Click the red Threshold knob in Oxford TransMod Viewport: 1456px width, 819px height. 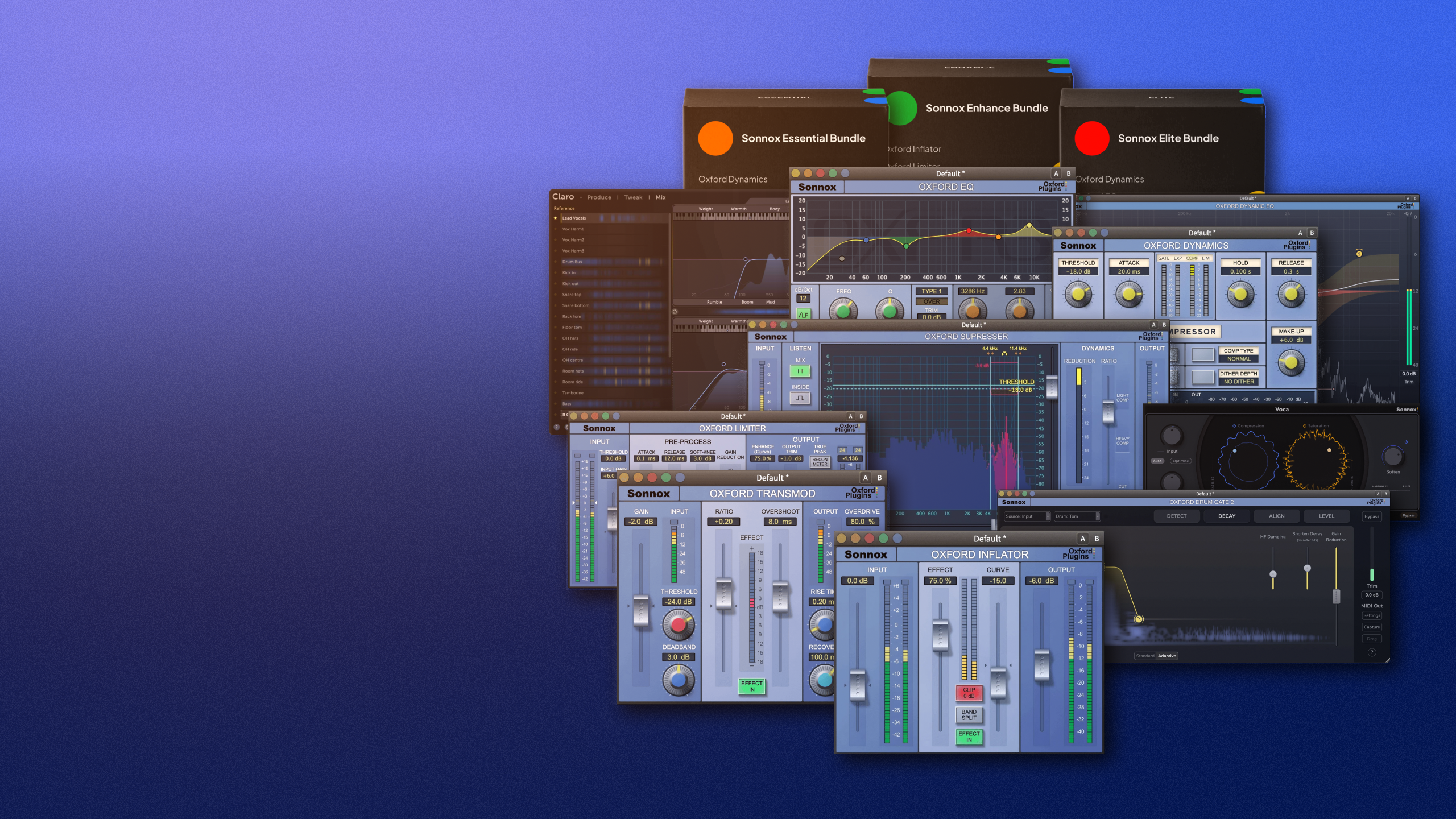[x=678, y=624]
